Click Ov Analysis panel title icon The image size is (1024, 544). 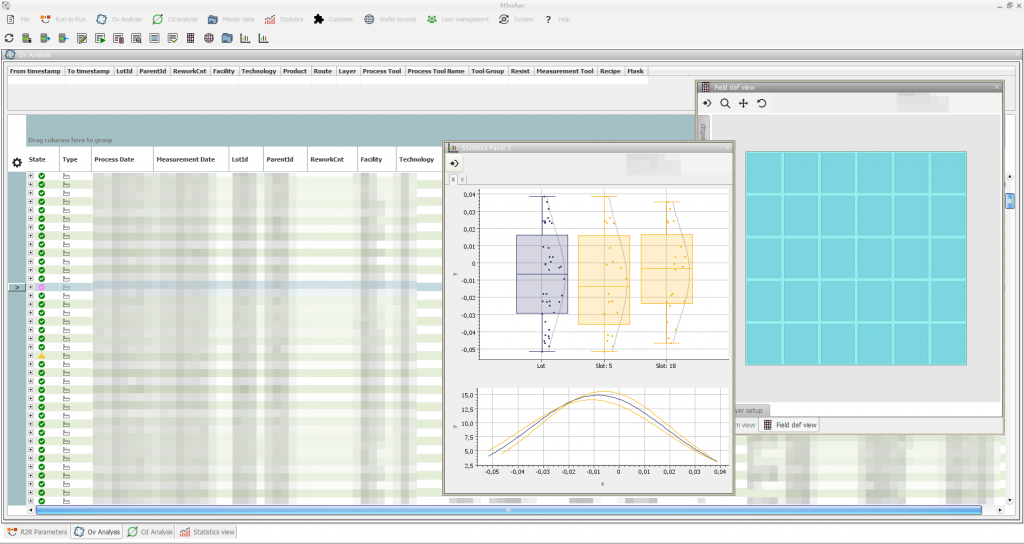point(11,55)
